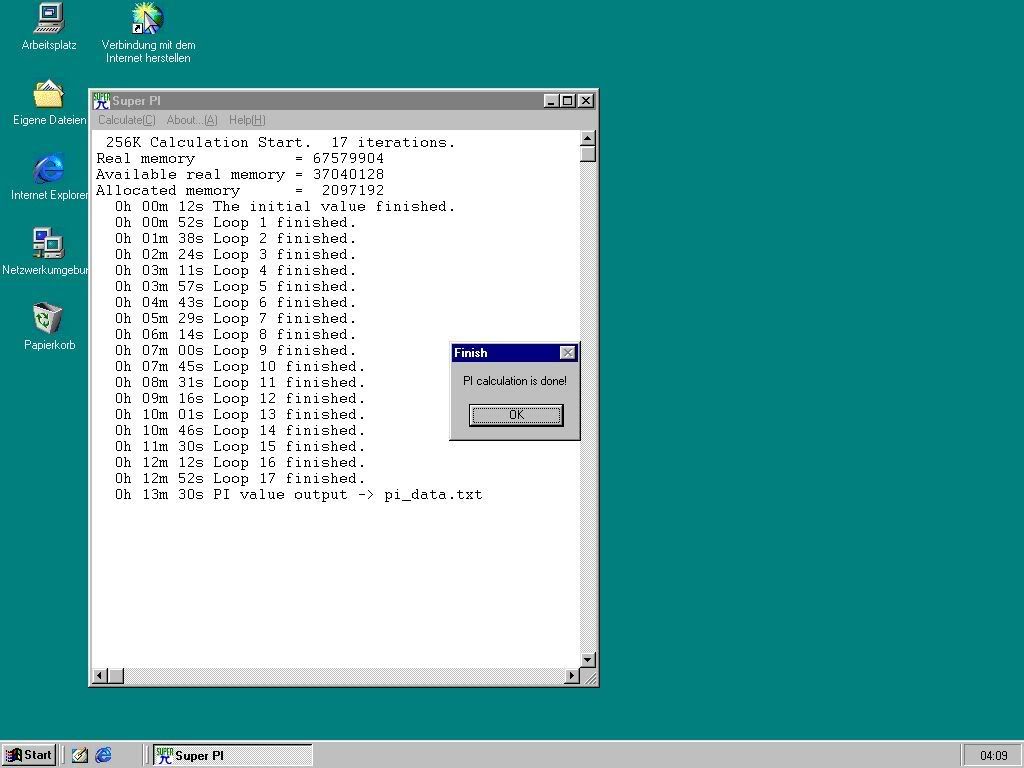Image resolution: width=1024 pixels, height=768 pixels.
Task: Click the 'Loop 8 finished.' line
Action: tap(235, 334)
